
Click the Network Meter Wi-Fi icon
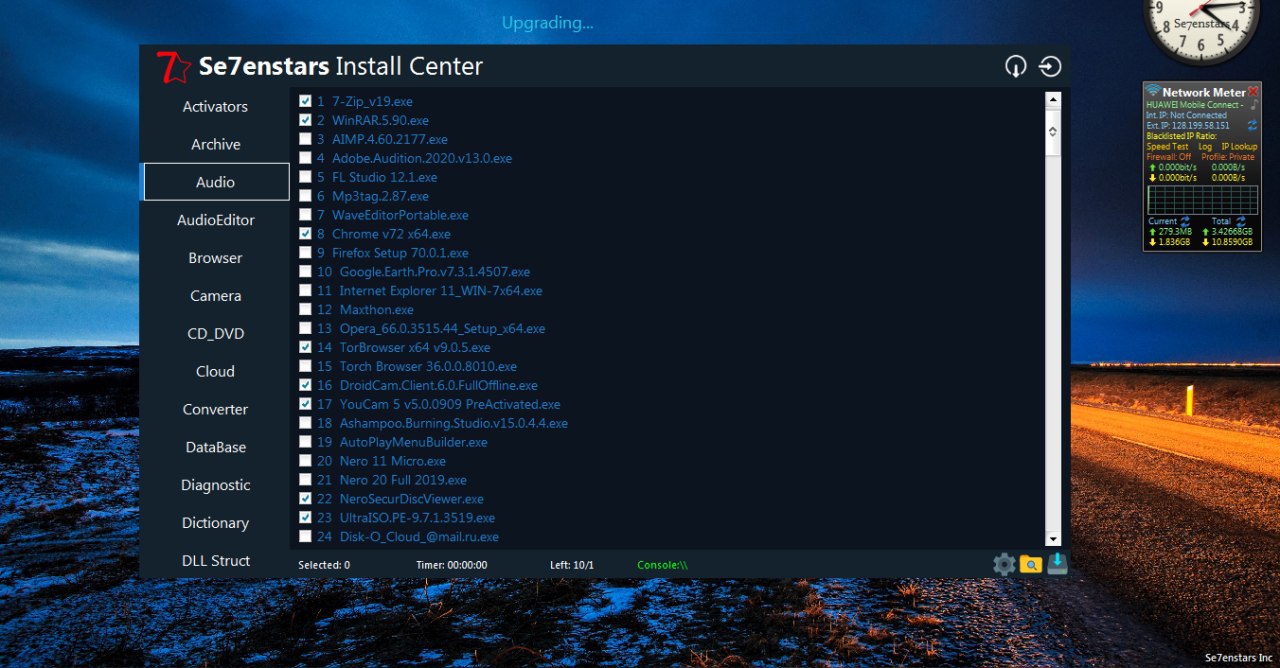(1153, 90)
